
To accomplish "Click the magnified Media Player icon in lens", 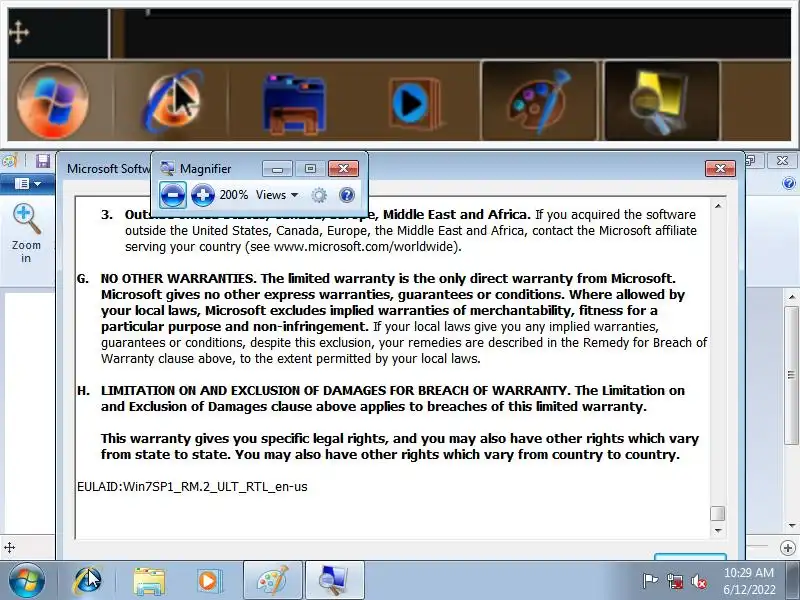I will pyautogui.click(x=414, y=103).
